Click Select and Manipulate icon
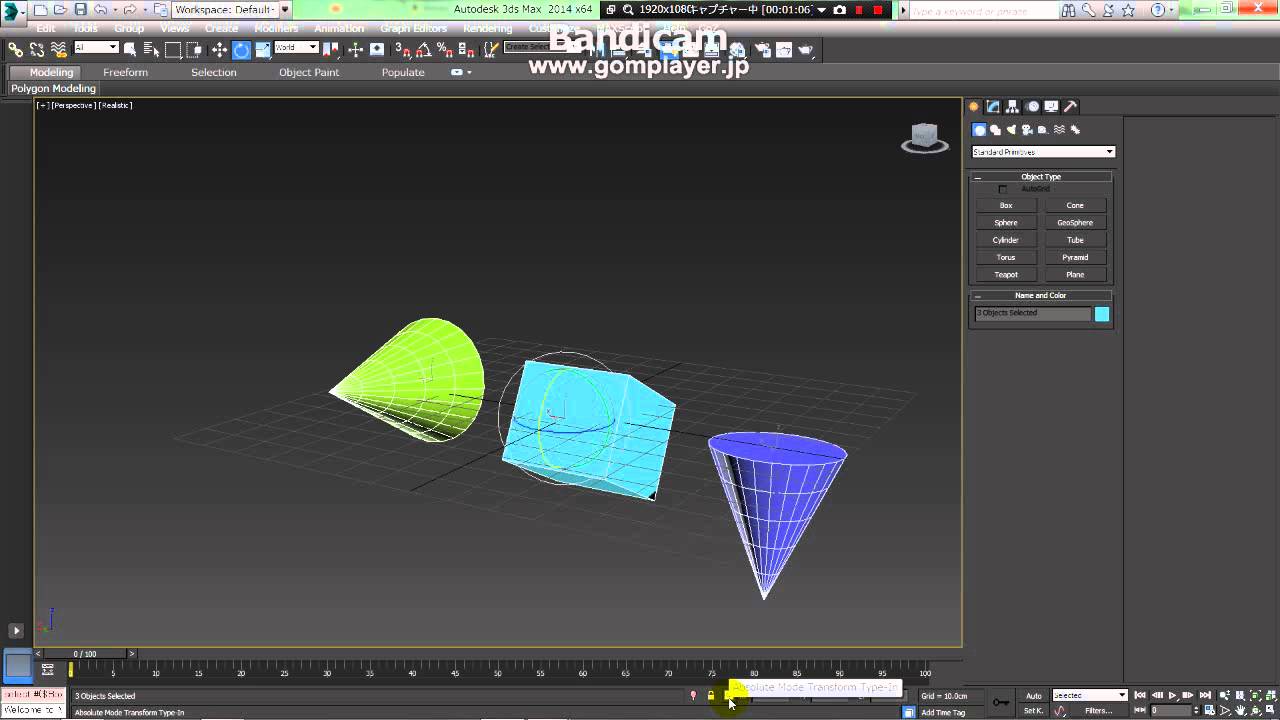The image size is (1280, 720). click(355, 49)
